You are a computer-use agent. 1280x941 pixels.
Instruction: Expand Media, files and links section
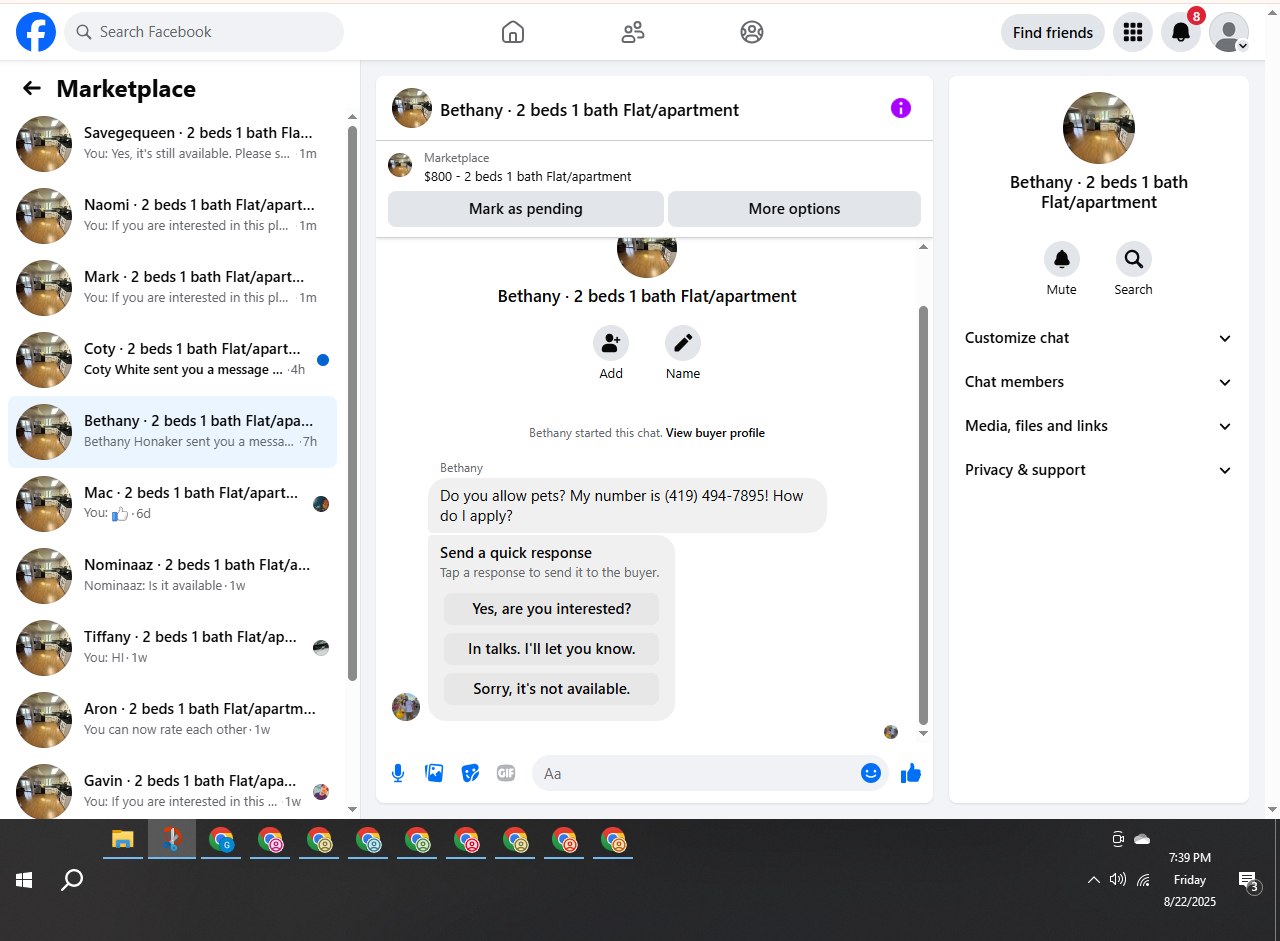[x=1099, y=426]
